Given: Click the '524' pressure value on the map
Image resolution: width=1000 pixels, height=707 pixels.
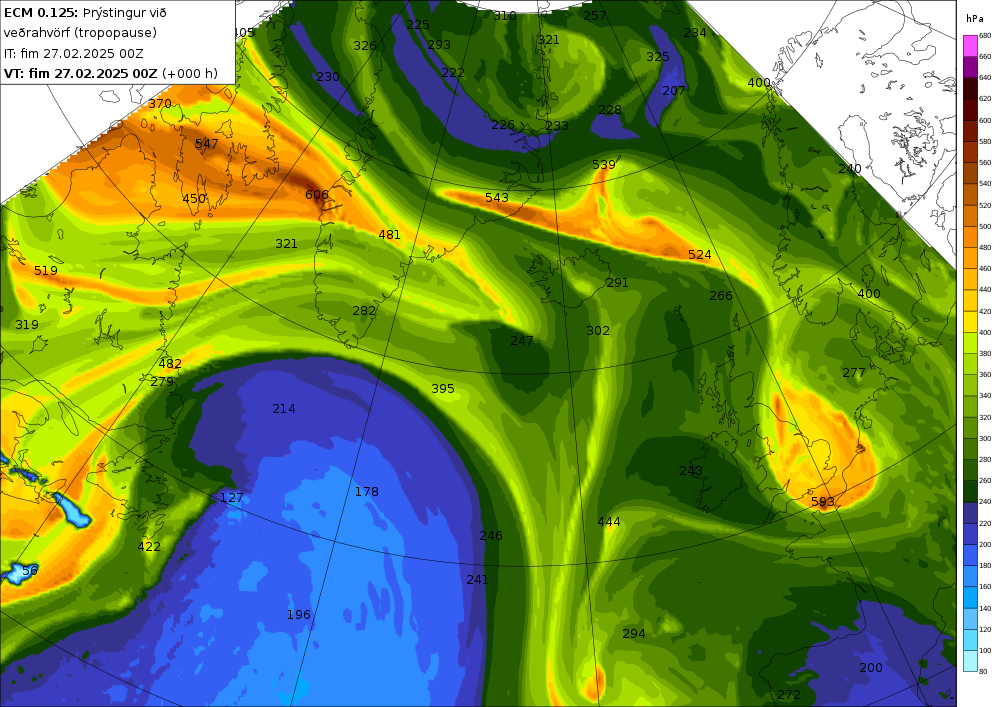Looking at the screenshot, I should click(x=700, y=255).
